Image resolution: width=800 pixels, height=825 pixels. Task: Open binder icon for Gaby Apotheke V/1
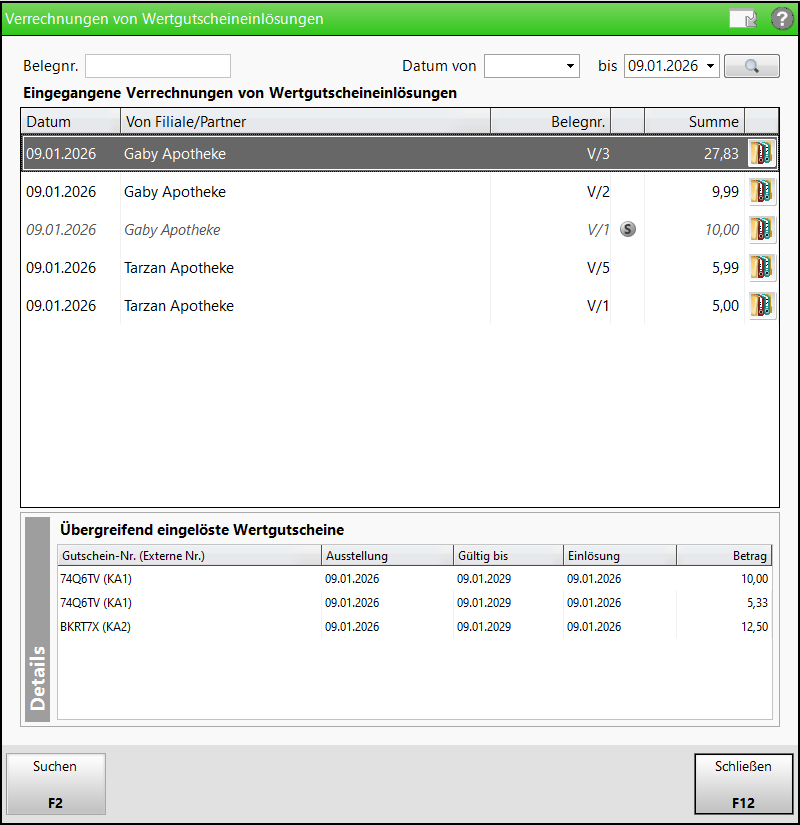762,230
